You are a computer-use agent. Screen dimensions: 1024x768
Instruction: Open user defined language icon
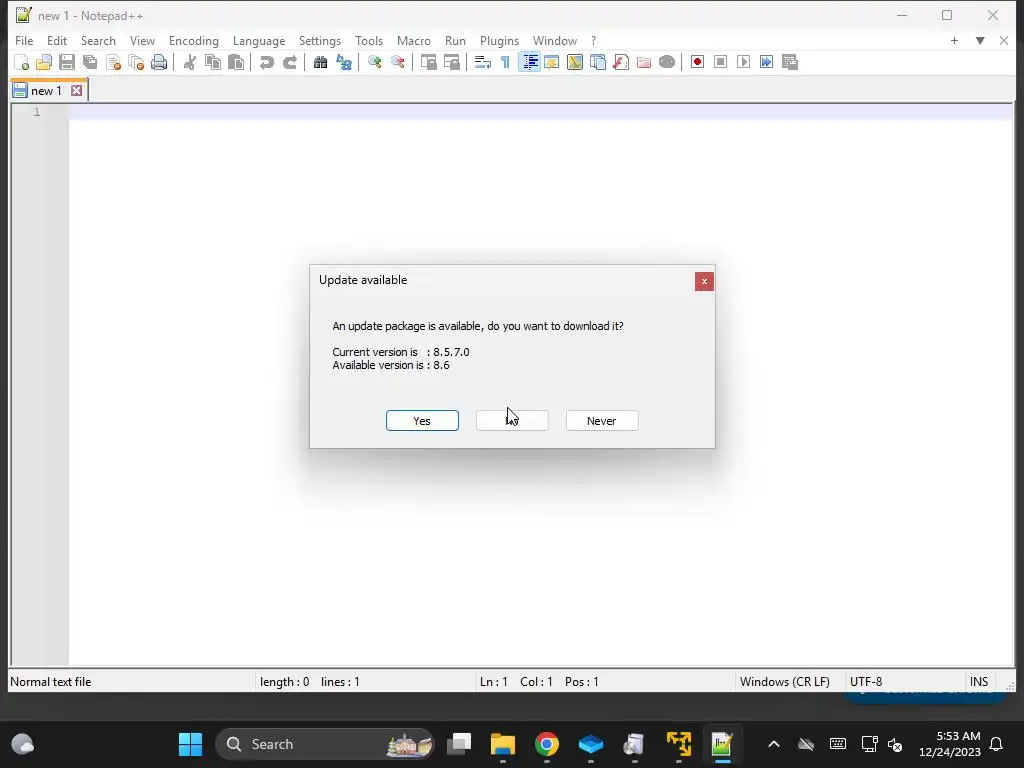pyautogui.click(x=552, y=62)
